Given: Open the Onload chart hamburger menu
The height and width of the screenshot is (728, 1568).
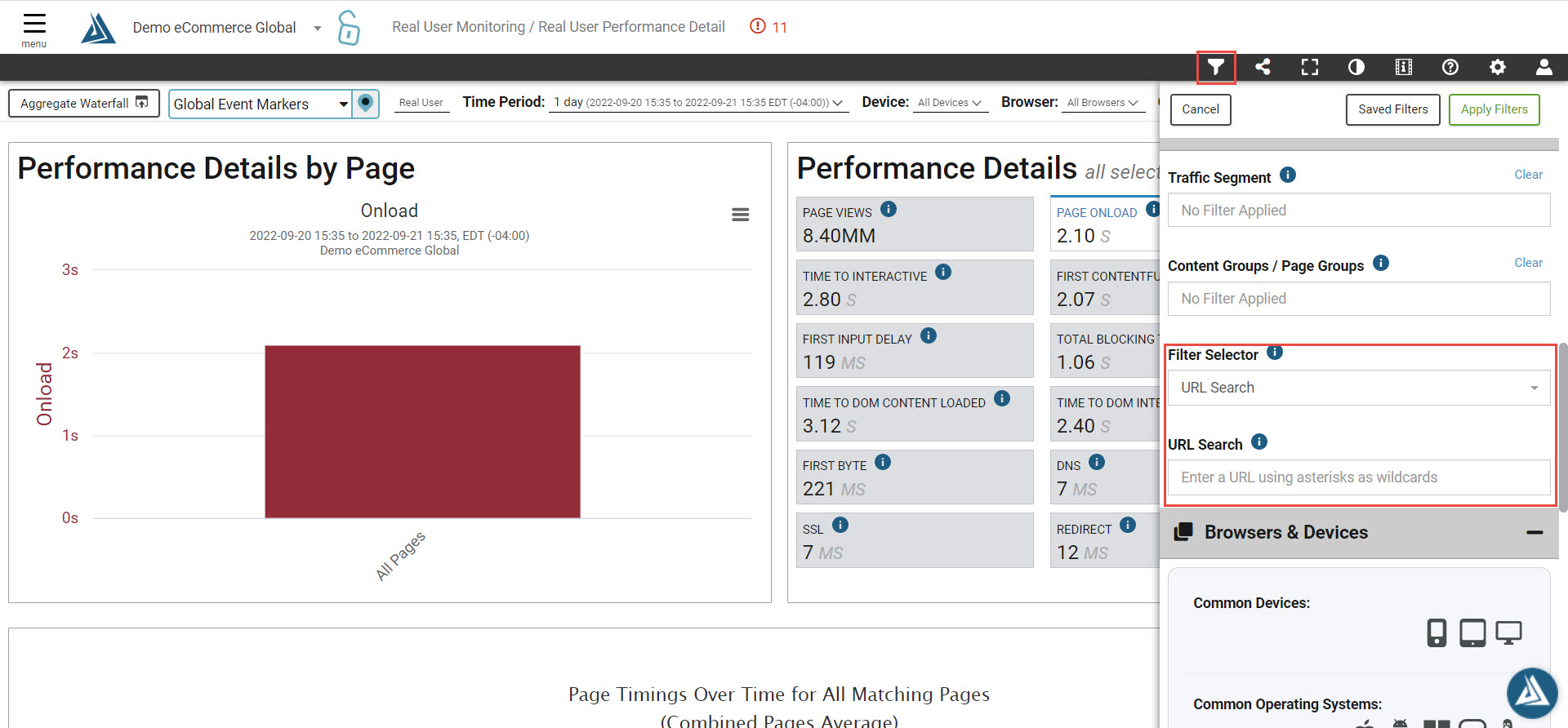Looking at the screenshot, I should [x=741, y=215].
